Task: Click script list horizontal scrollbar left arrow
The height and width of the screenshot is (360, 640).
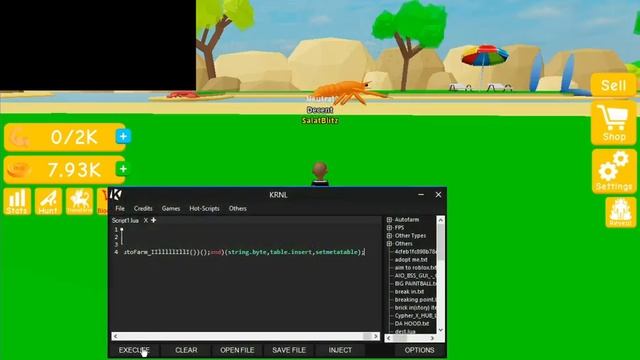Action: pos(389,338)
